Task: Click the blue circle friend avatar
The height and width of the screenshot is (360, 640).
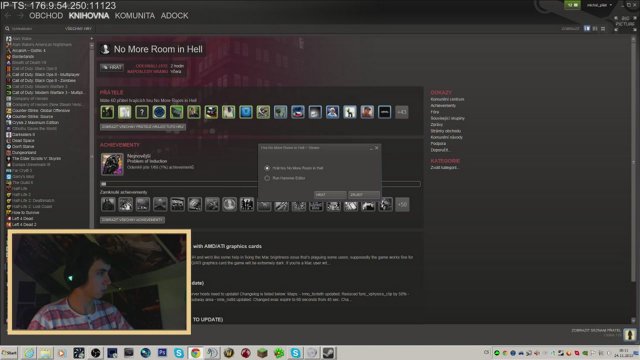Action: pyautogui.click(x=159, y=112)
